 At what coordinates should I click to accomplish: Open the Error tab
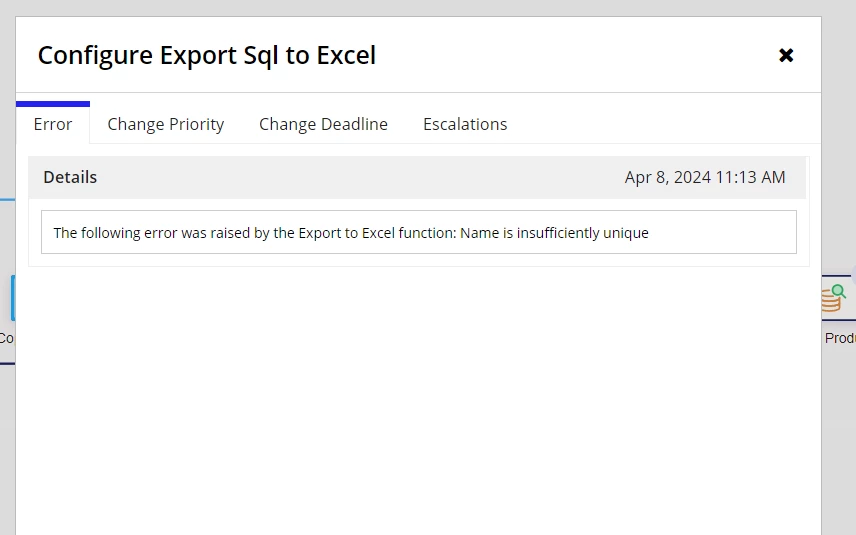tap(53, 124)
